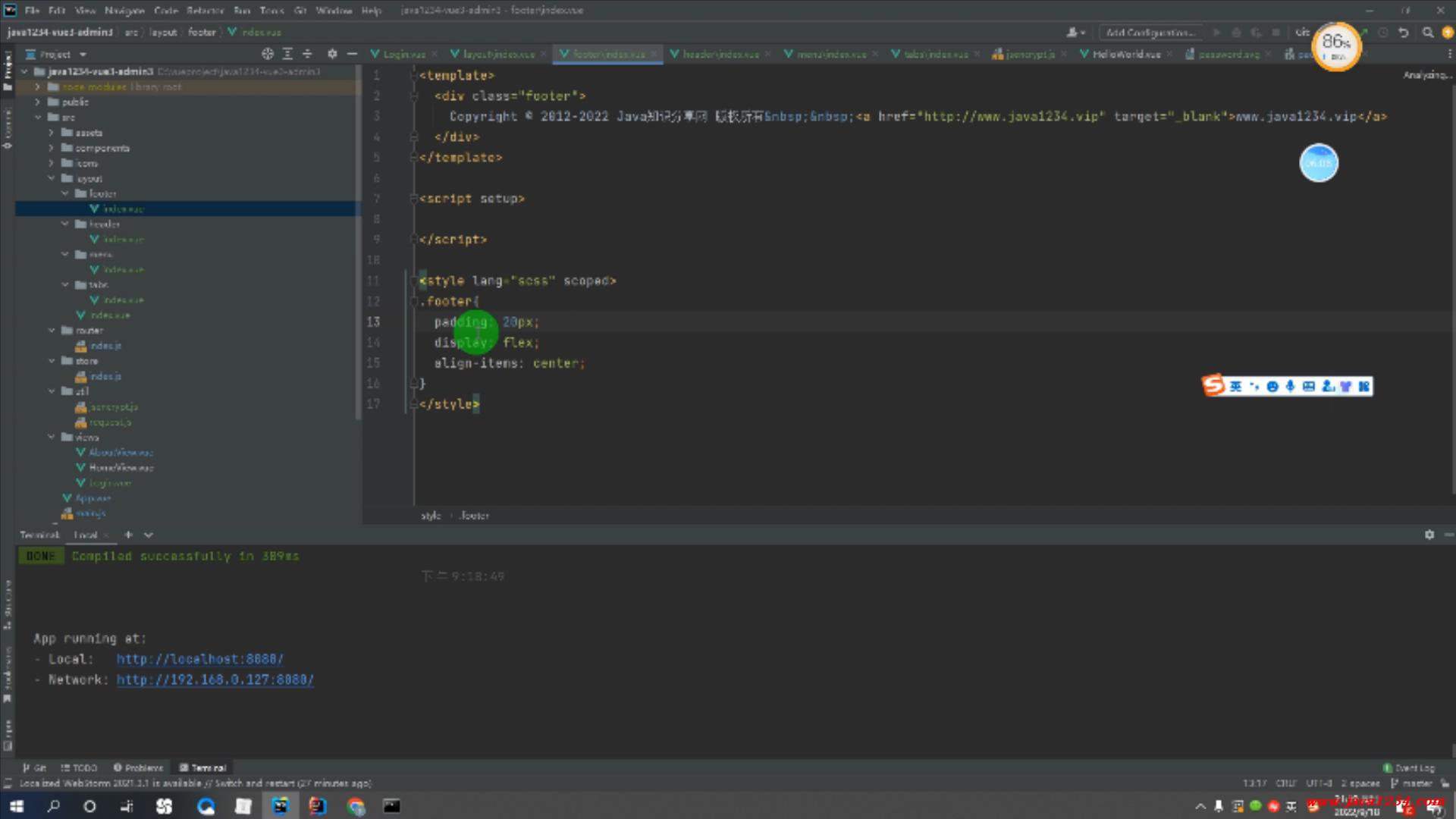Click the rollback undo arrow in toolbar

(1404, 33)
